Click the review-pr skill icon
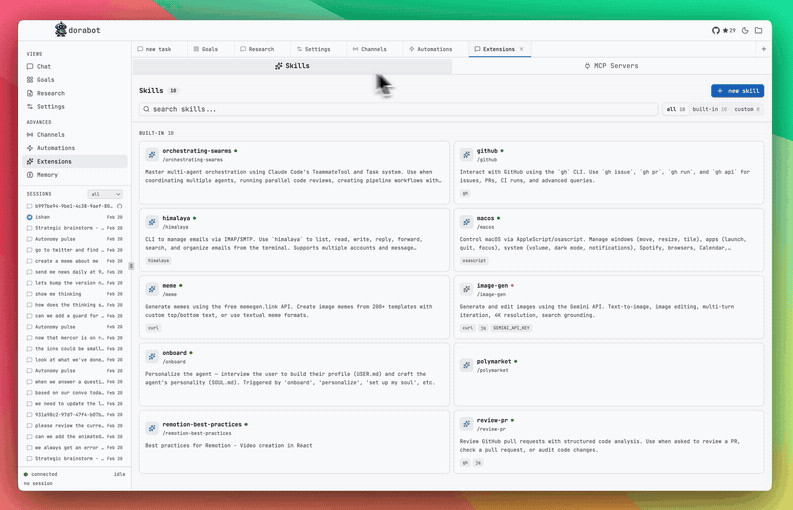The image size is (793, 510). (x=466, y=424)
